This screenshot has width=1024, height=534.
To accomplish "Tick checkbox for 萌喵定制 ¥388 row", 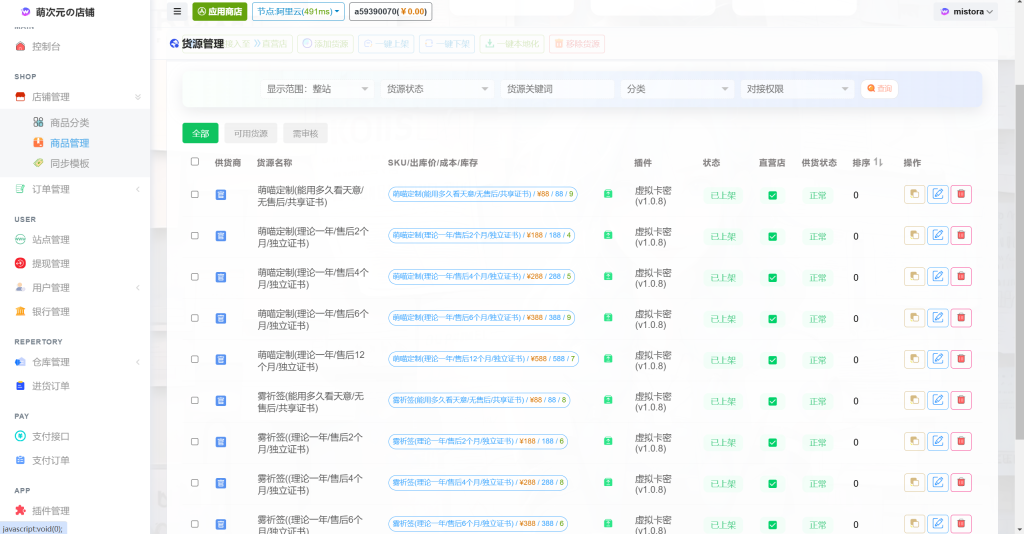I will point(195,318).
